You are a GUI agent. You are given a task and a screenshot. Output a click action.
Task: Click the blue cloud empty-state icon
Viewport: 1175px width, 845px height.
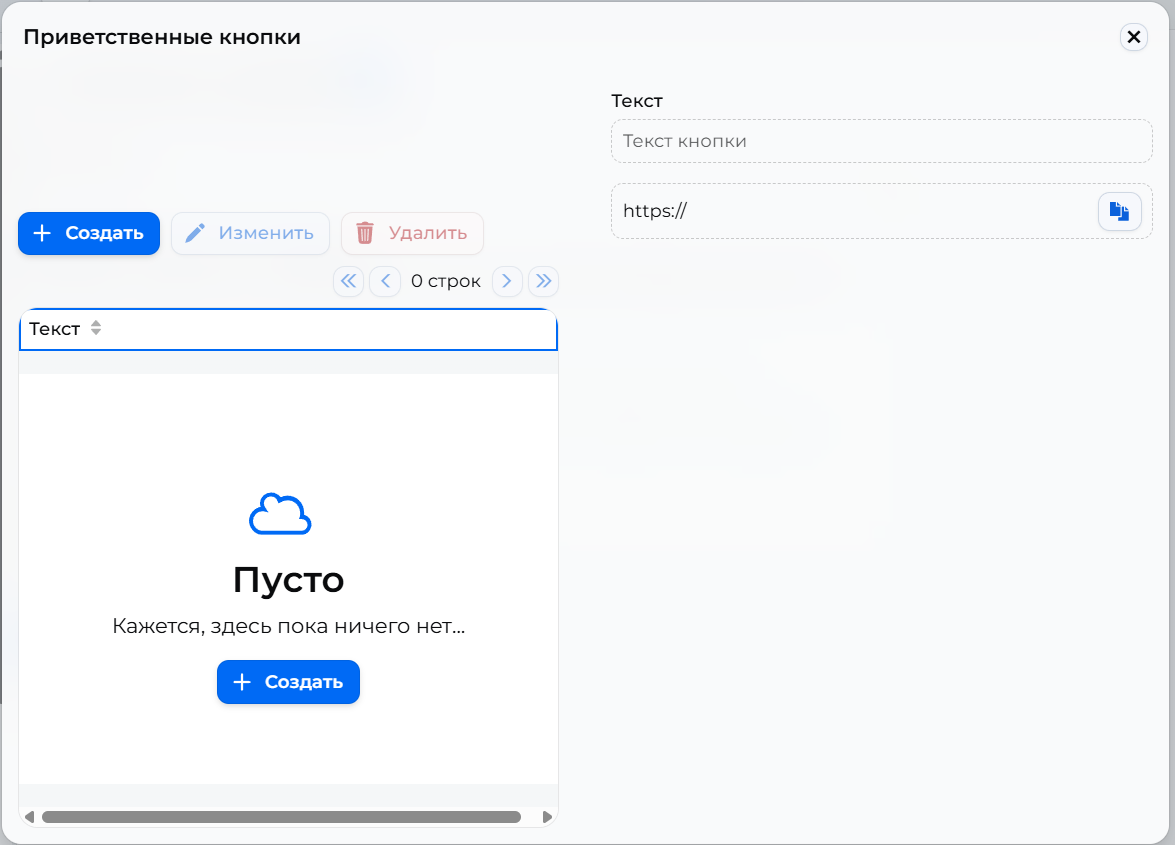[280, 514]
